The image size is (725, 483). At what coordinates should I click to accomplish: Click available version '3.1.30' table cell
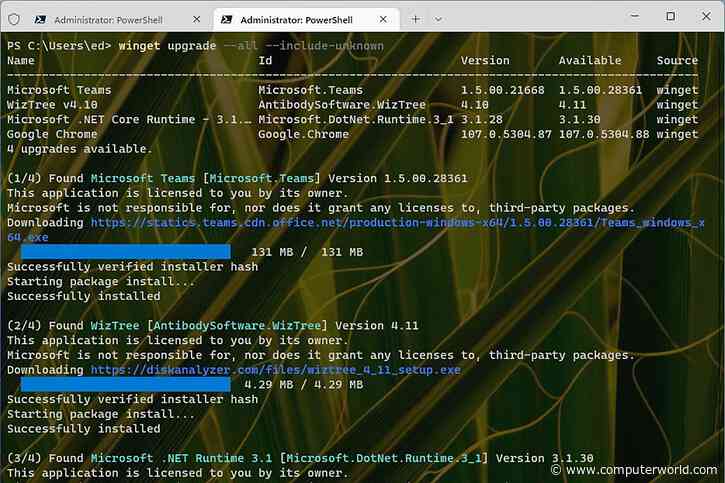tap(579, 119)
